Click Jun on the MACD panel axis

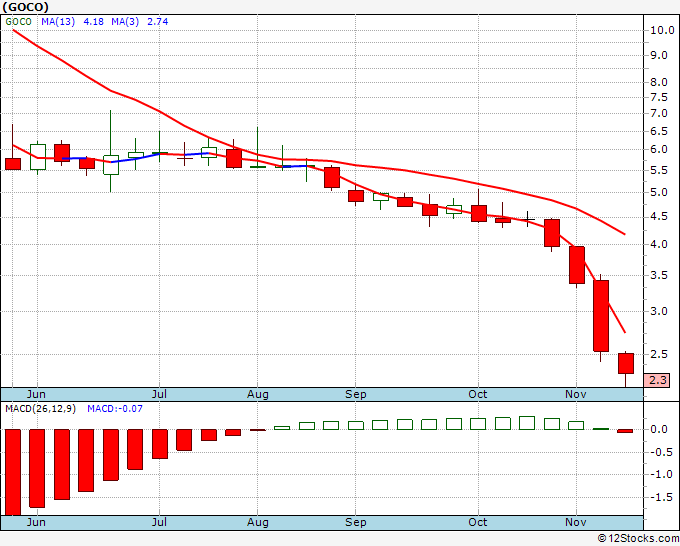36,522
